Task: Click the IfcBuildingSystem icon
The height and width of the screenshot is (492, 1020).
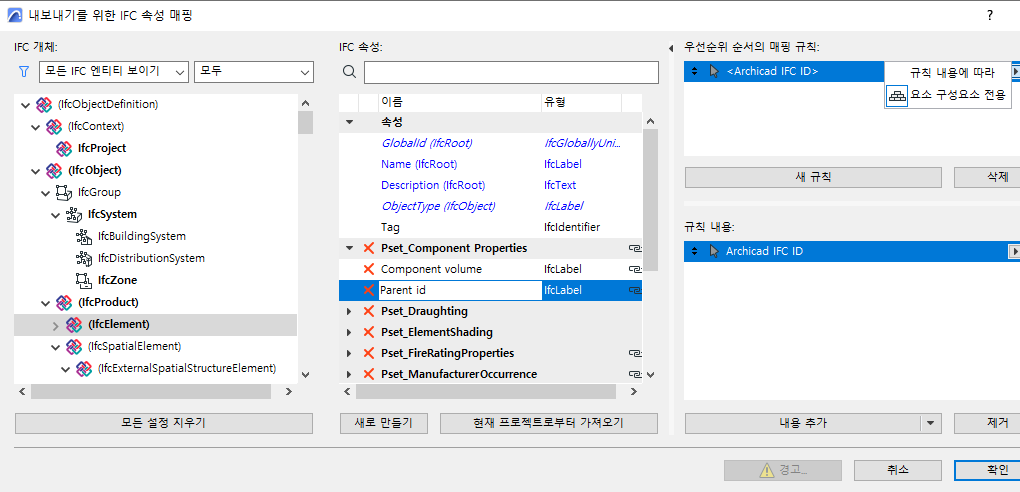Action: (x=83, y=236)
